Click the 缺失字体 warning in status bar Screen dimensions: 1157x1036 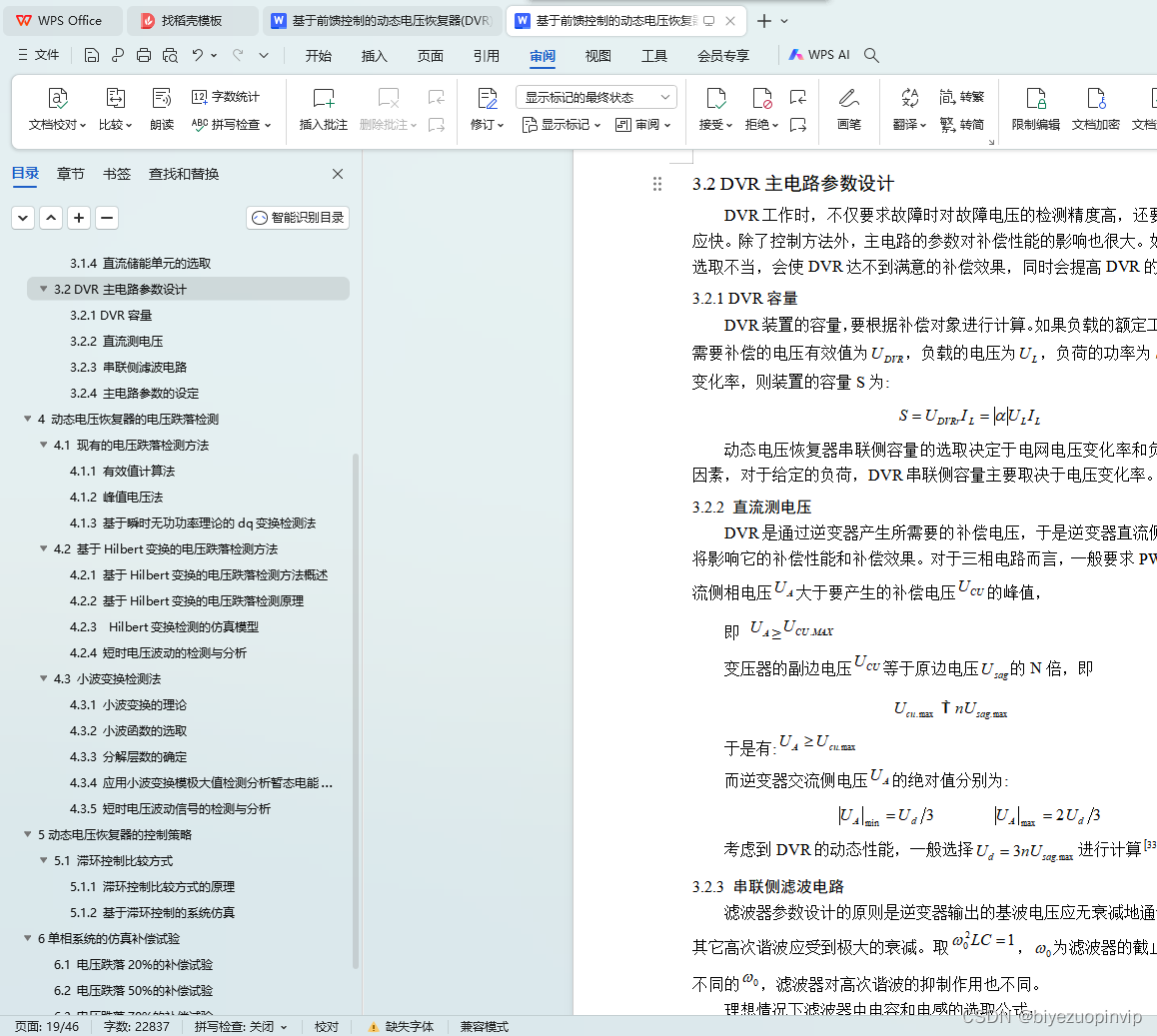pos(402,1026)
